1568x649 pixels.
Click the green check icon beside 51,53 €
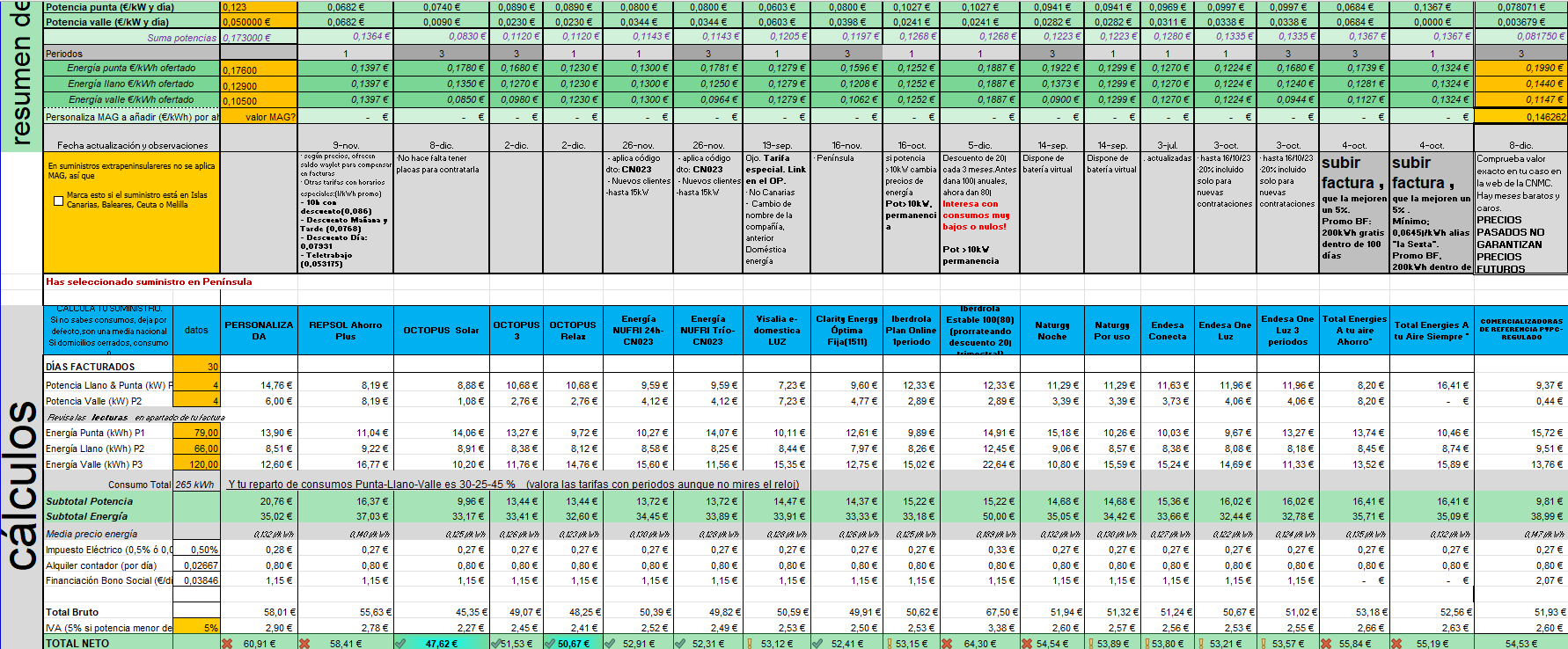coord(495,643)
